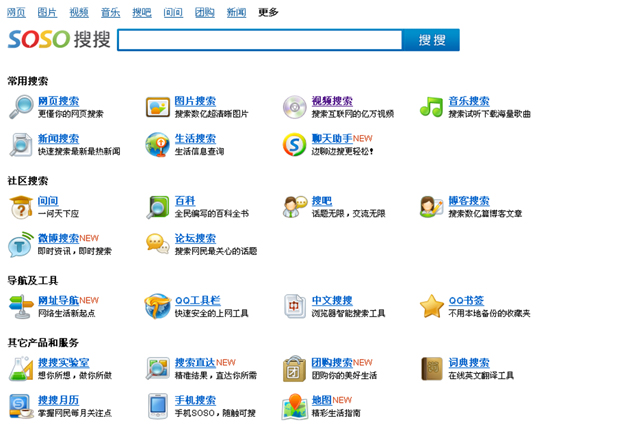Open the 问问 top tab

(173, 12)
